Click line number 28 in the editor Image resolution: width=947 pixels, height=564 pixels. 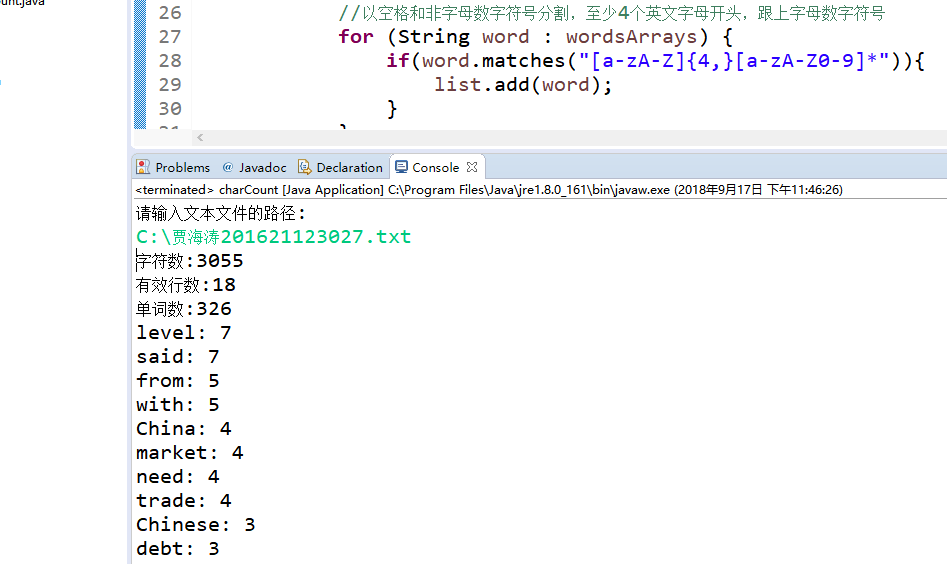pos(170,60)
